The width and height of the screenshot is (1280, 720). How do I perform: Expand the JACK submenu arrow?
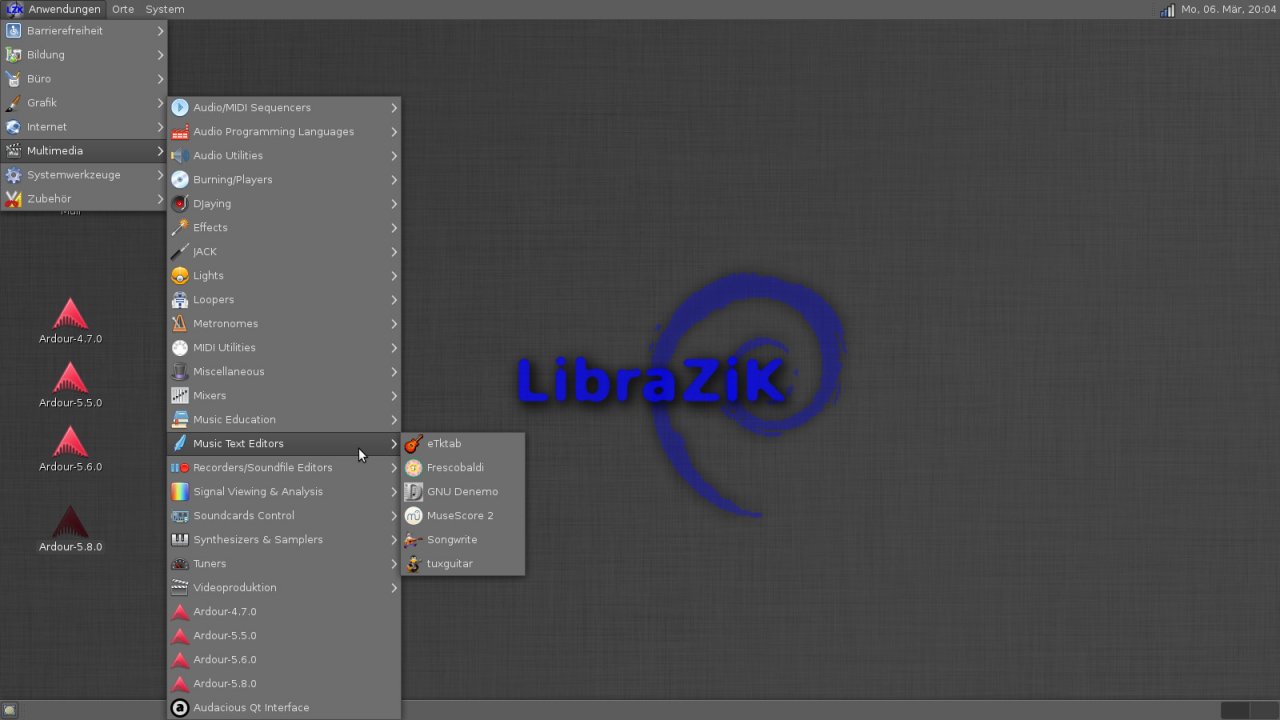394,252
